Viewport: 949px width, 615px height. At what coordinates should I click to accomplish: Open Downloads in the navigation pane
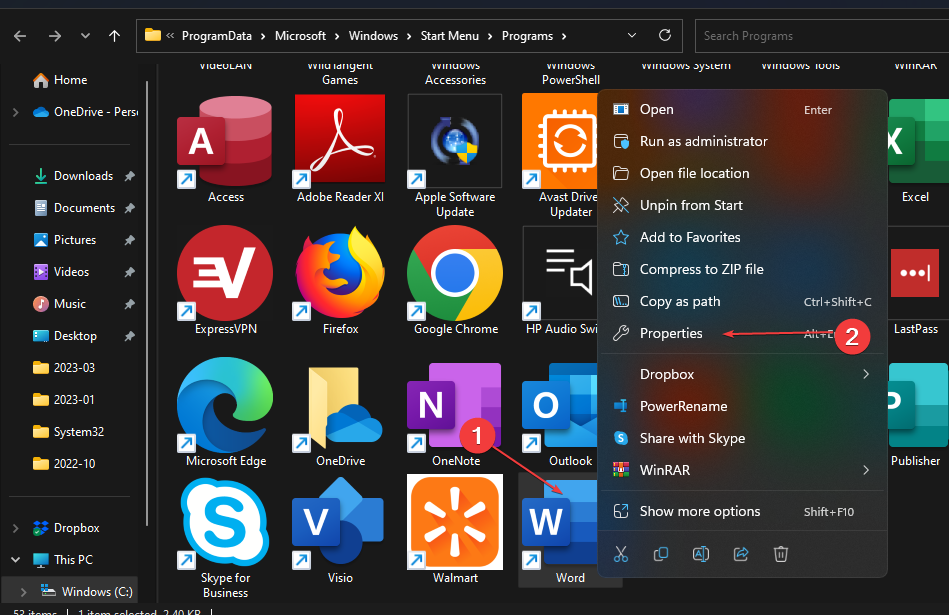pos(73,176)
